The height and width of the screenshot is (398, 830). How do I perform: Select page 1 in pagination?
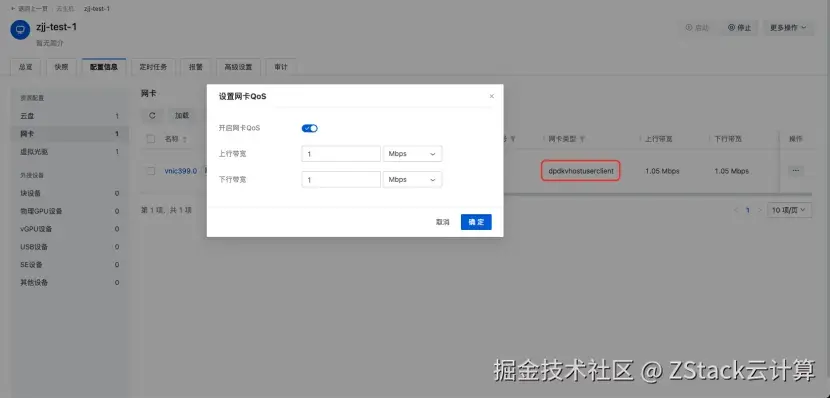748,210
